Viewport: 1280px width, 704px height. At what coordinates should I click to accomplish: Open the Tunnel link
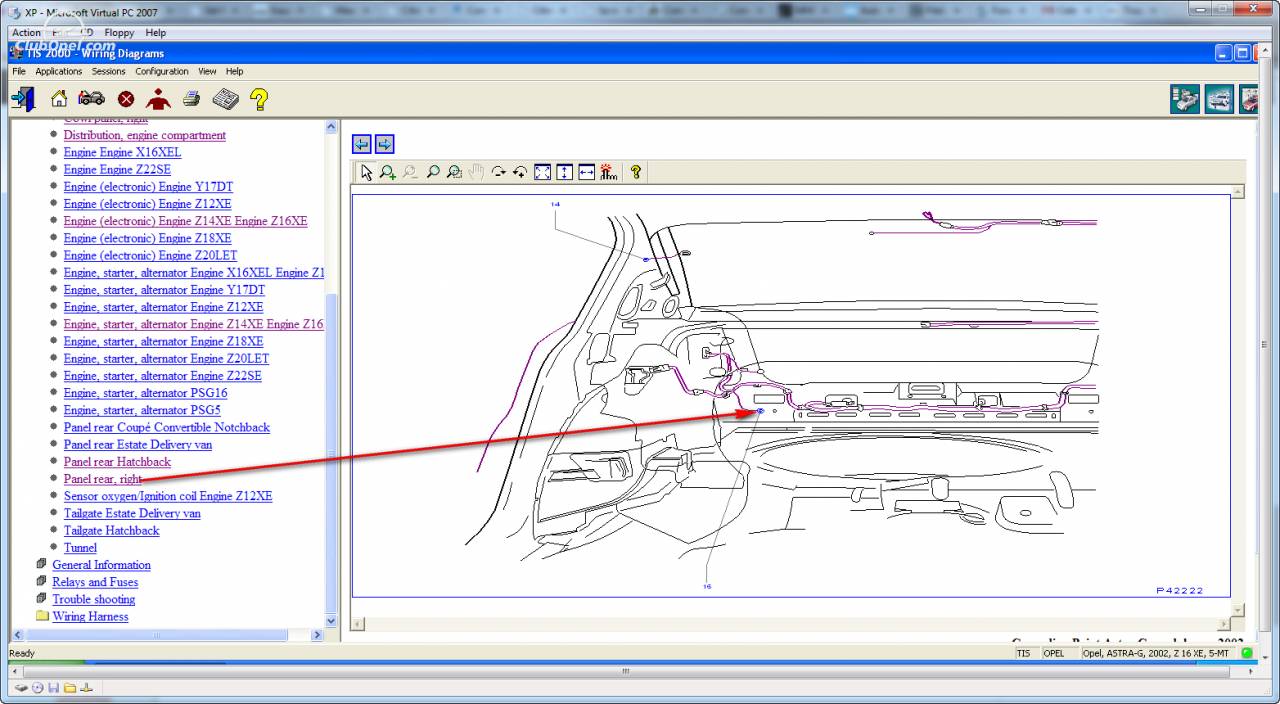(x=80, y=548)
